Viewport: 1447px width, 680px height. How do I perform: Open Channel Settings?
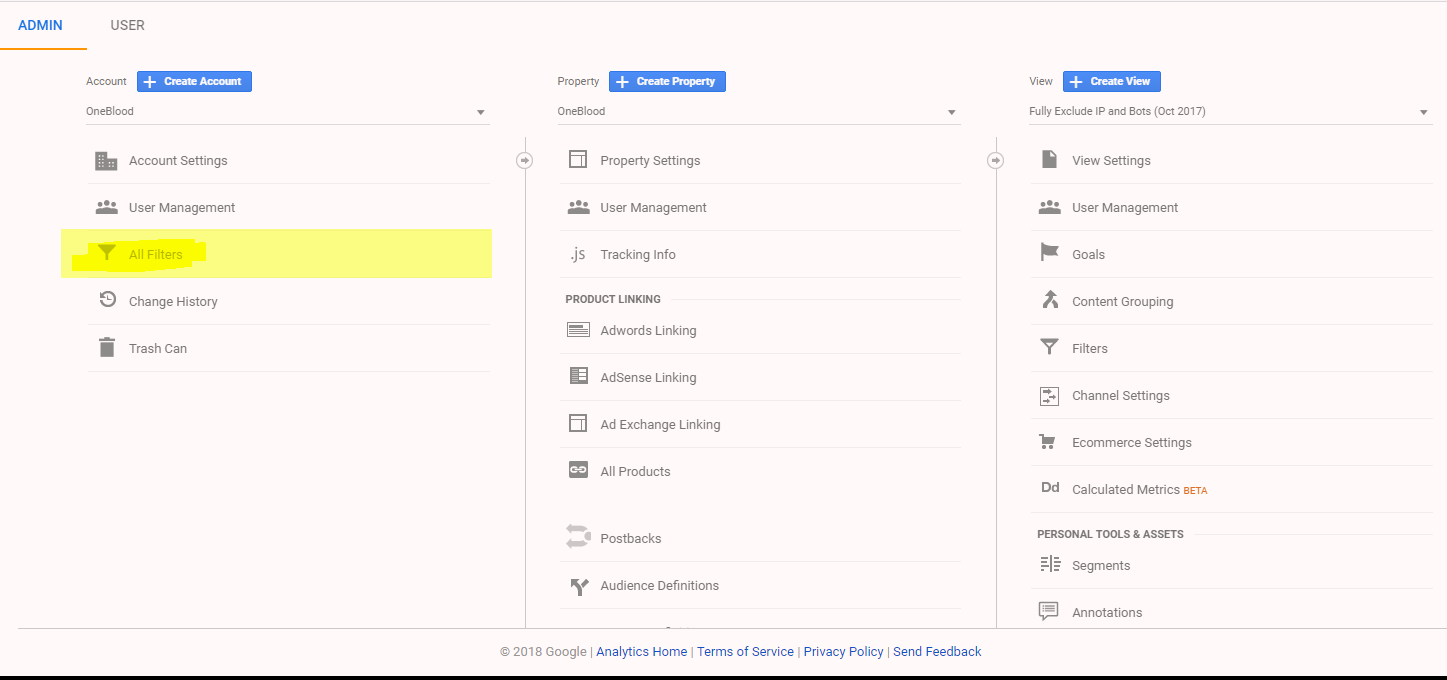click(x=1121, y=396)
